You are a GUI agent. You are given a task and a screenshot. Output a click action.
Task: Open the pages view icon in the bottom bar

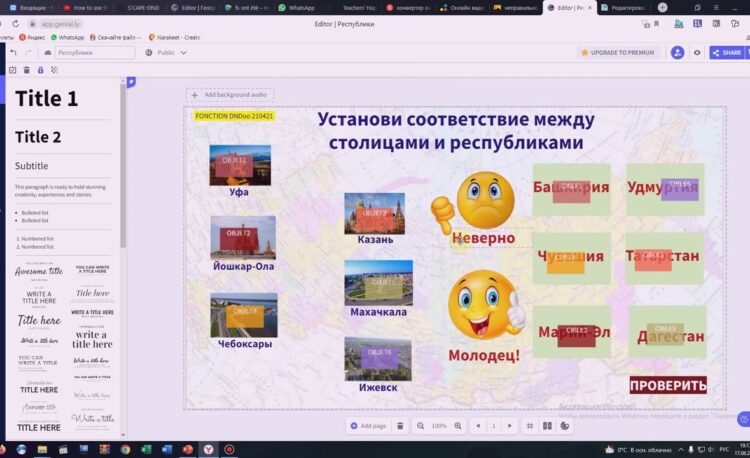pos(547,425)
